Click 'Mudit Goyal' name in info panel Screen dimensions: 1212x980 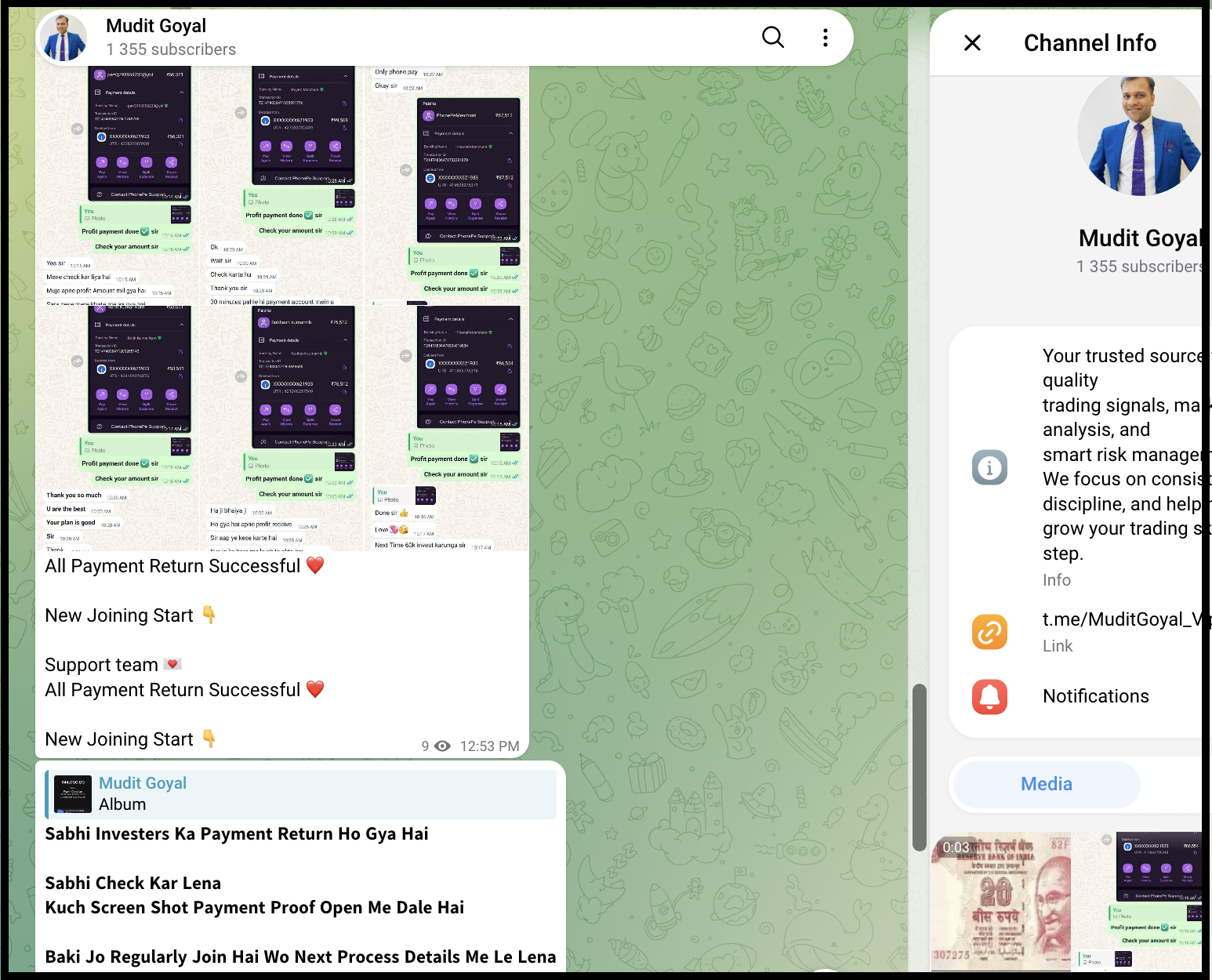point(1140,238)
